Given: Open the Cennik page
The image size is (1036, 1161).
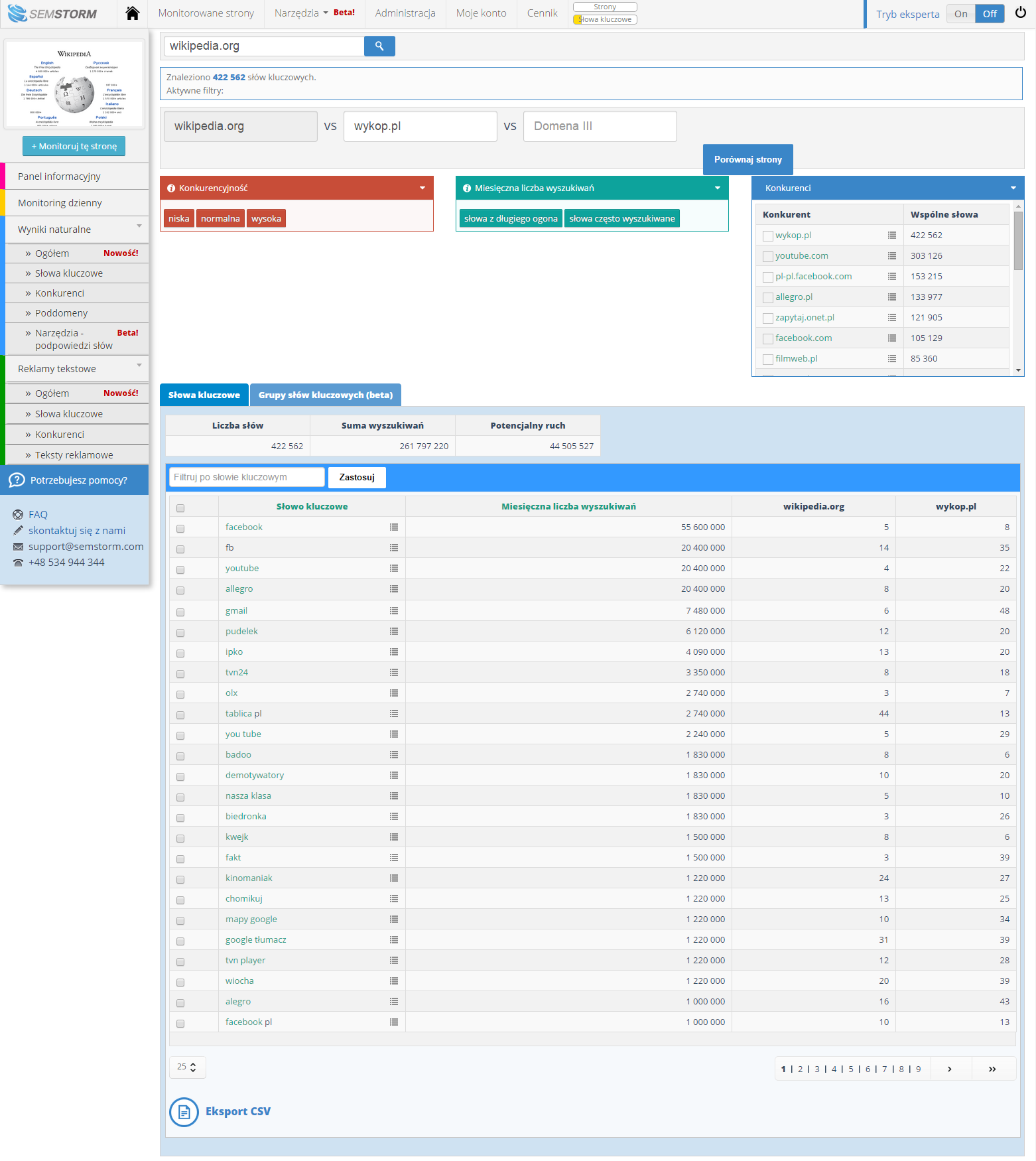Looking at the screenshot, I should tap(543, 13).
